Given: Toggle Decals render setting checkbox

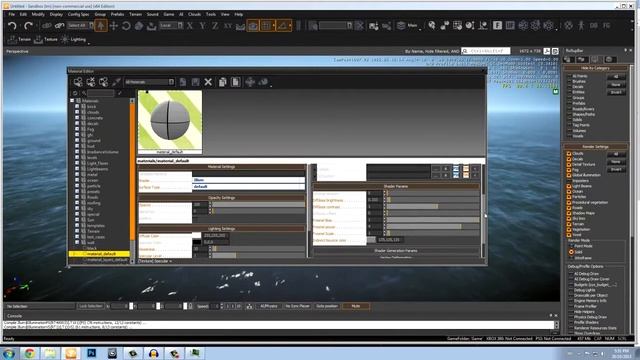Looking at the screenshot, I should click(569, 159).
